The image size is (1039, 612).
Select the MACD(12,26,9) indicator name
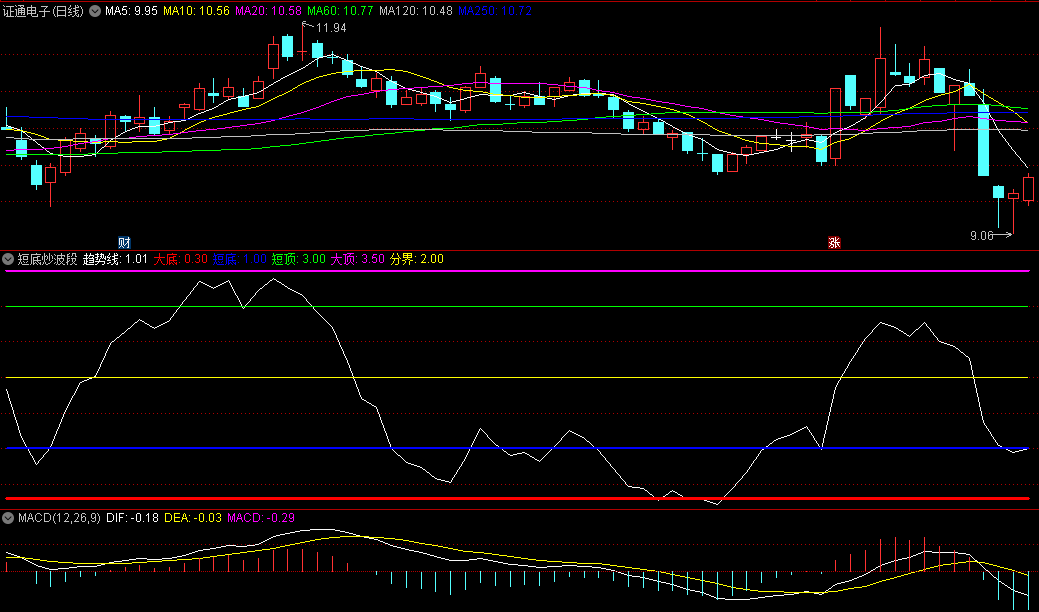pos(59,518)
